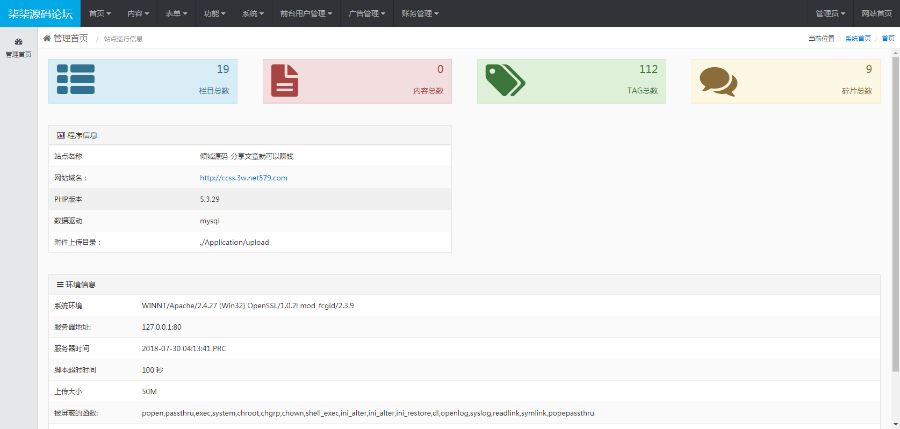Click the red document icon on the 内容总数 card
This screenshot has height=429, width=900.
click(285, 80)
